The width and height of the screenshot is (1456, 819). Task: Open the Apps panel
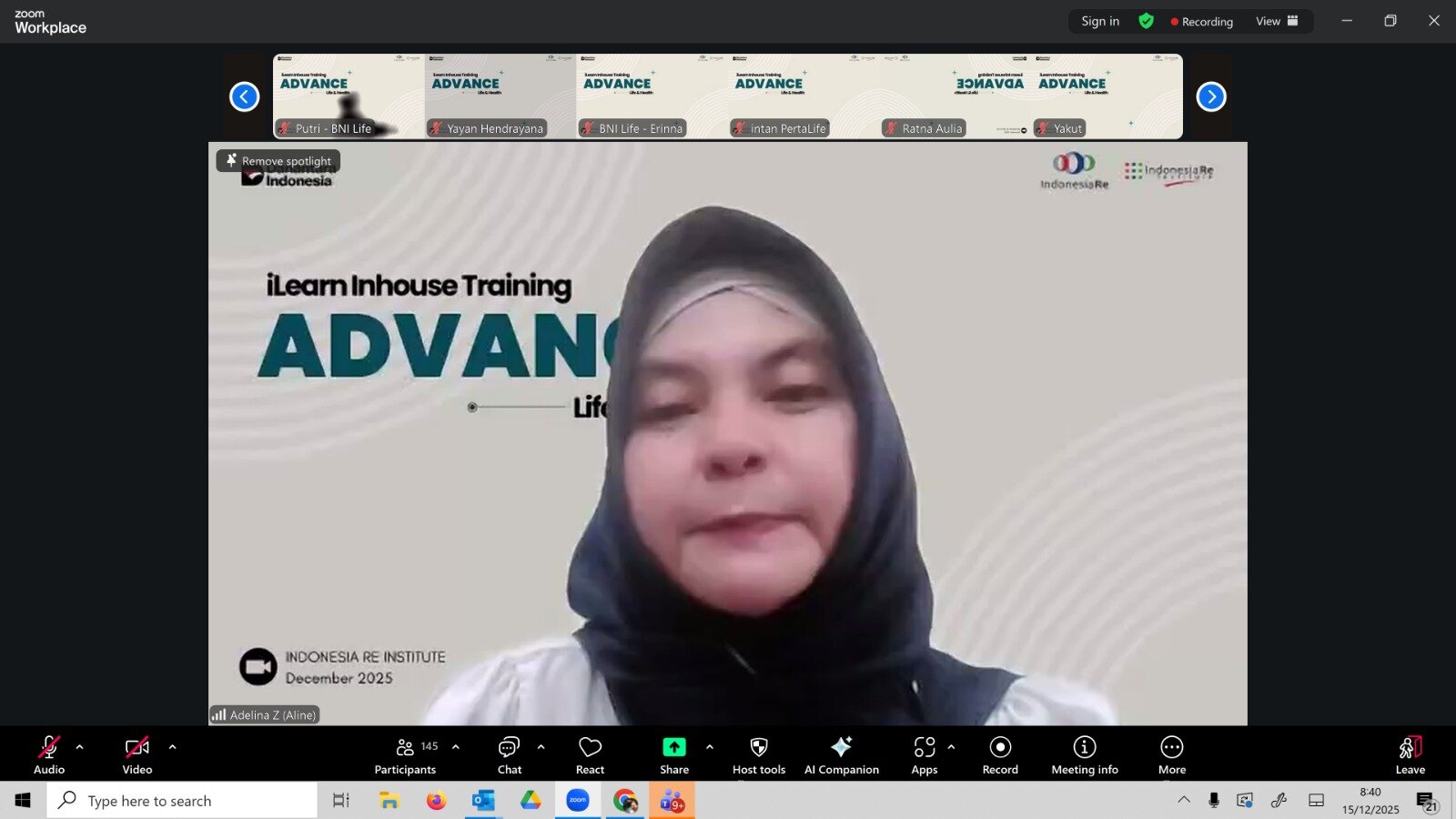click(924, 754)
